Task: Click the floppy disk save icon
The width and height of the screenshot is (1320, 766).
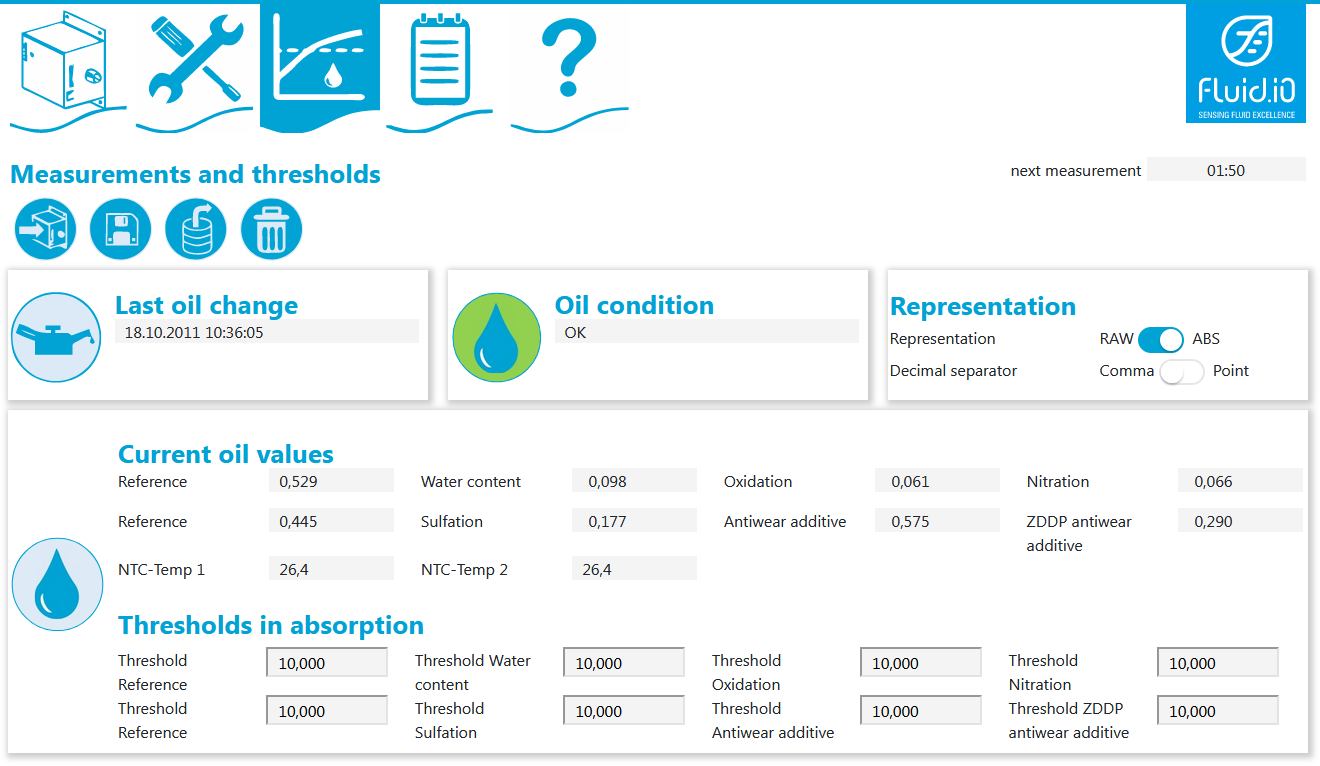Action: pos(121,229)
